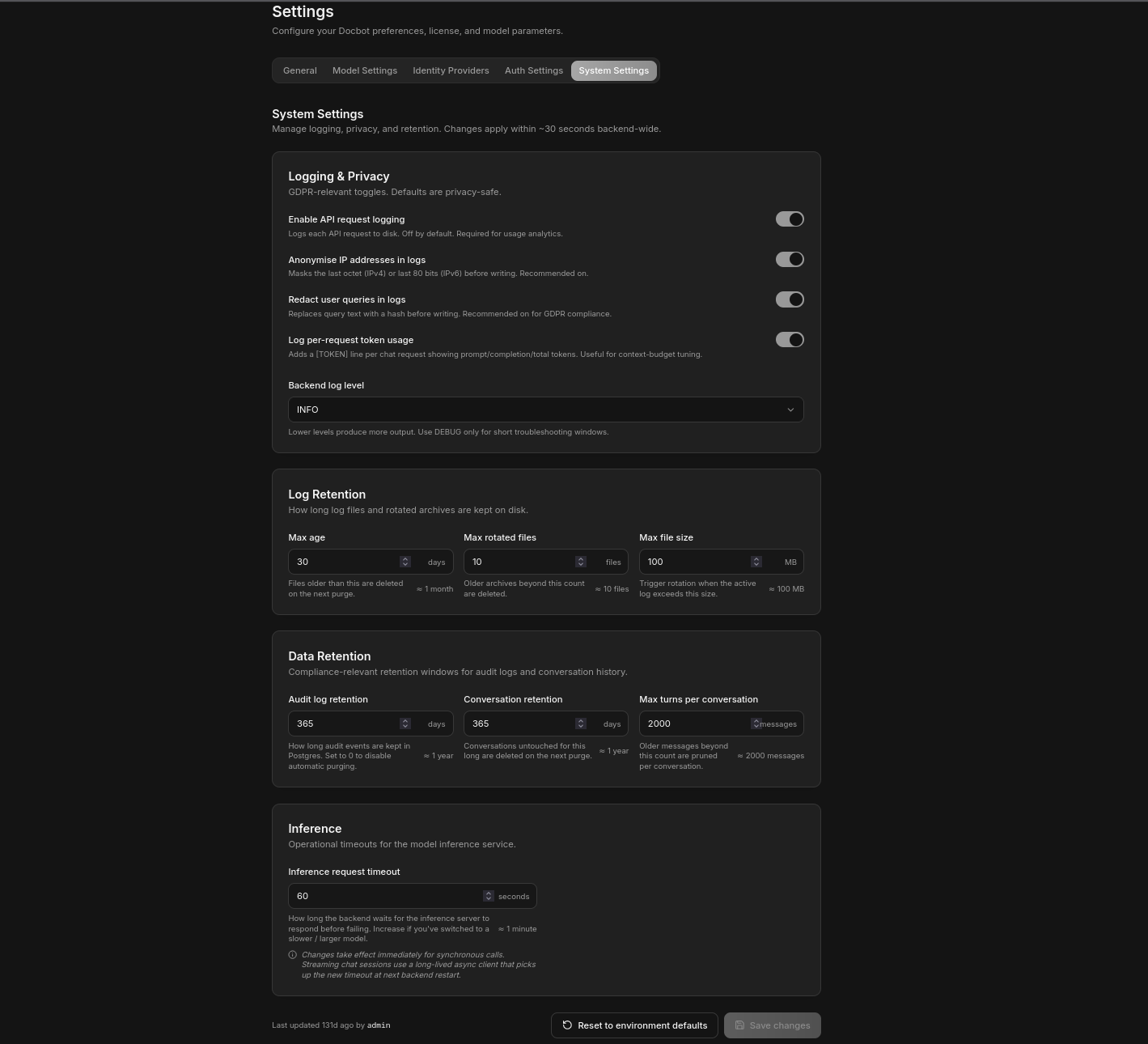Click the floppy disk icon in Save changes
The height and width of the screenshot is (1044, 1148).
click(739, 1025)
